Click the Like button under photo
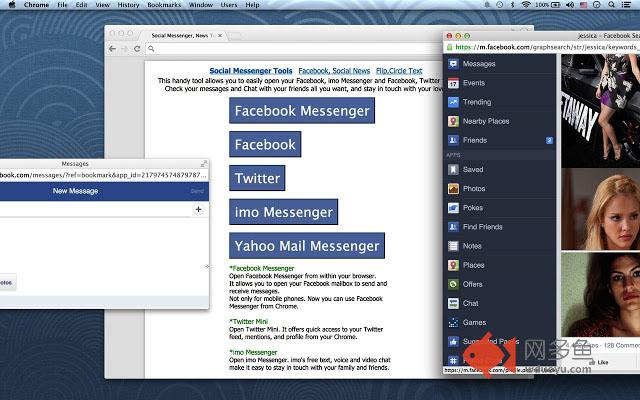This screenshot has width=640, height=400. pyautogui.click(x=599, y=362)
